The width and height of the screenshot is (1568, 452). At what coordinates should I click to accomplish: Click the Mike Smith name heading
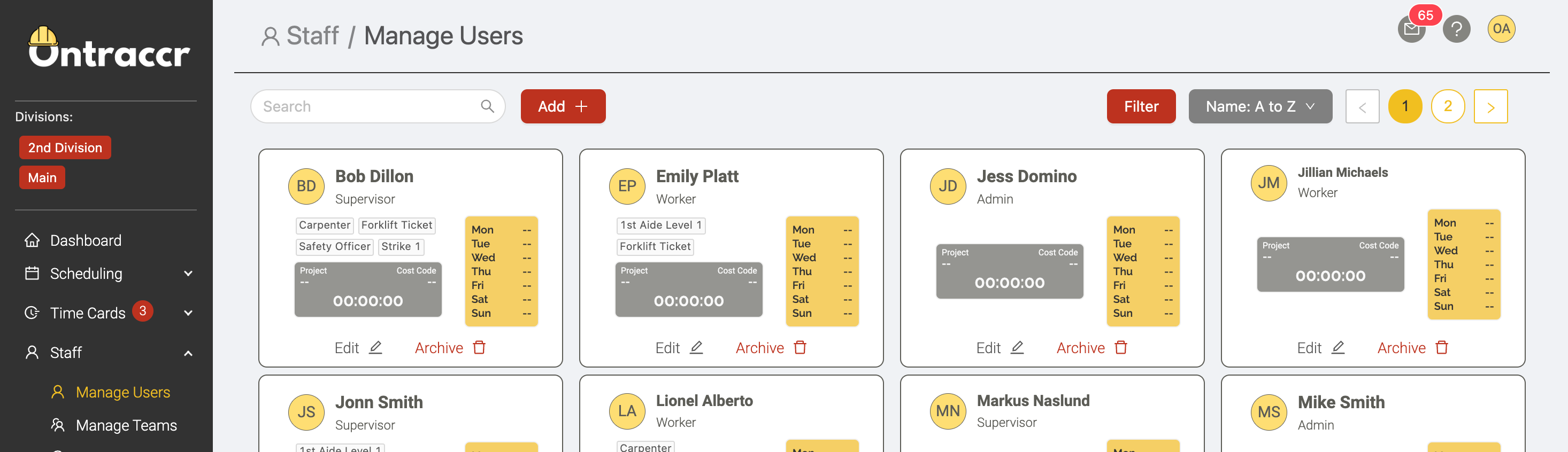point(1340,402)
